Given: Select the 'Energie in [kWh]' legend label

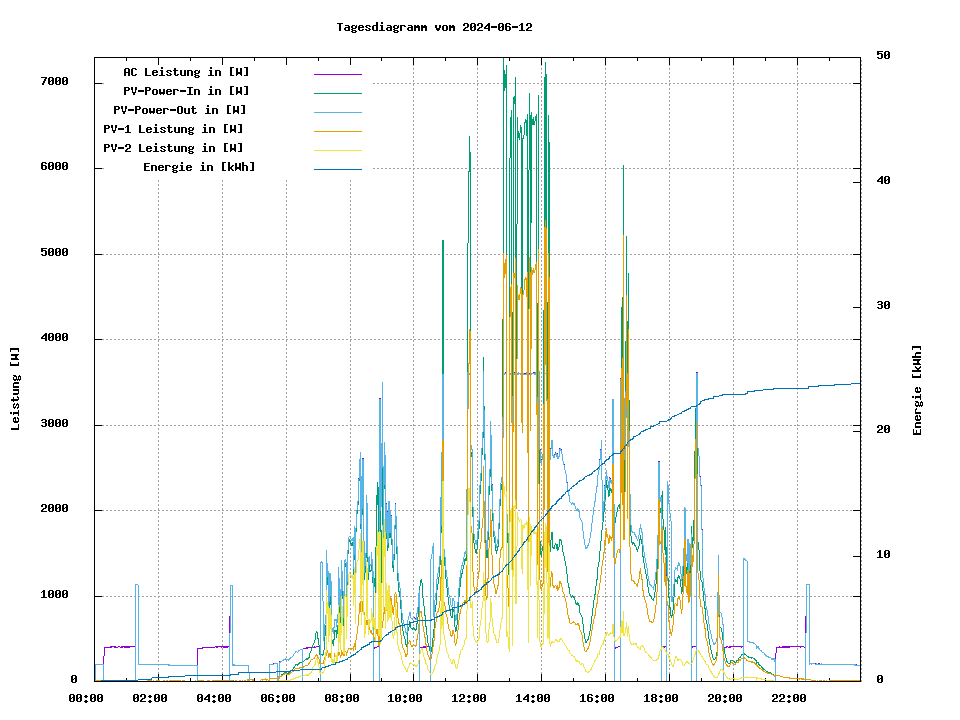Looking at the screenshot, I should click(199, 167).
